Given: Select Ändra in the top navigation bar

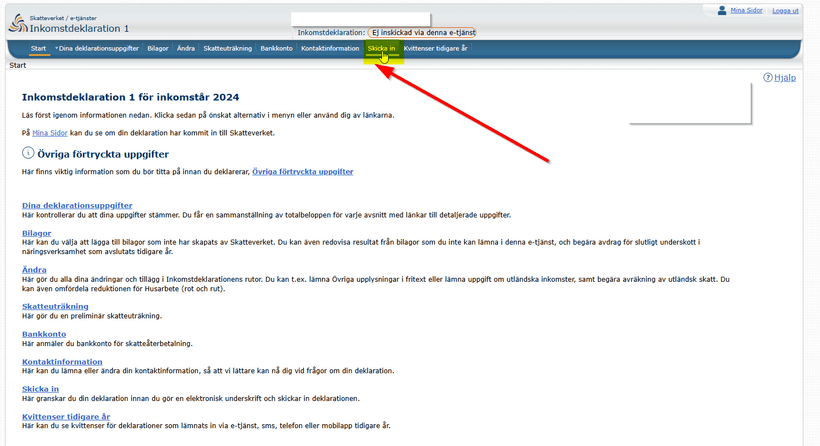Looking at the screenshot, I should [186, 48].
